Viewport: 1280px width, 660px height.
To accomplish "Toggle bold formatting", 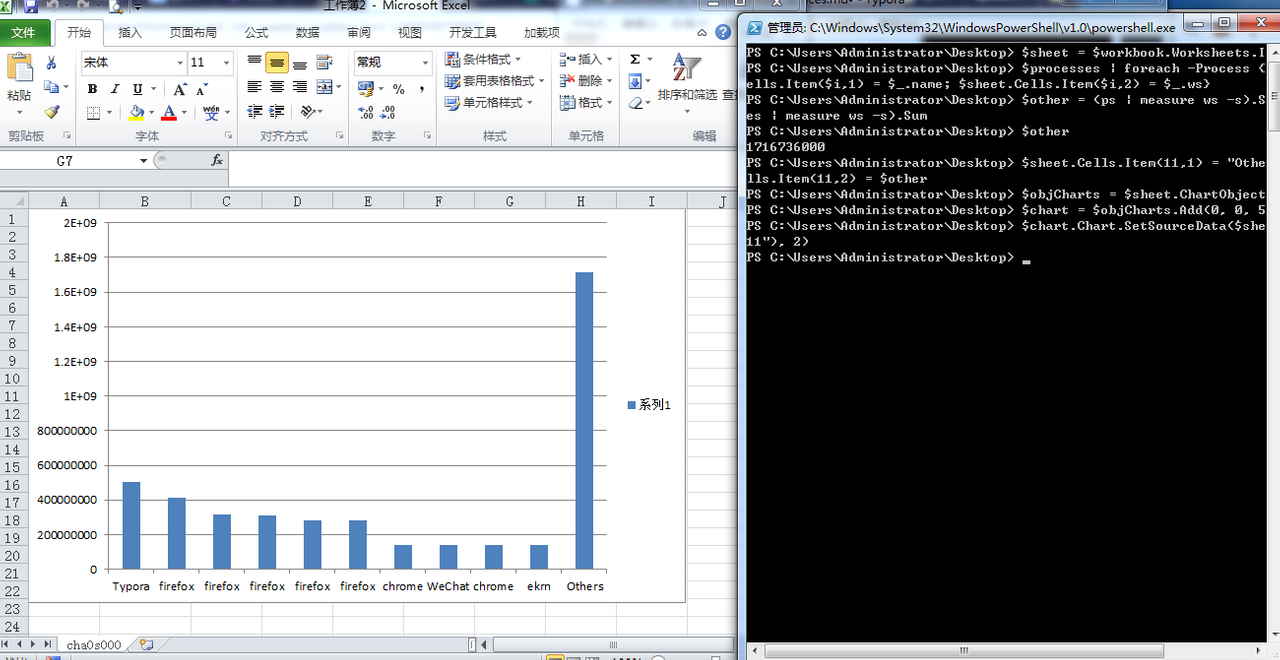I will point(92,88).
